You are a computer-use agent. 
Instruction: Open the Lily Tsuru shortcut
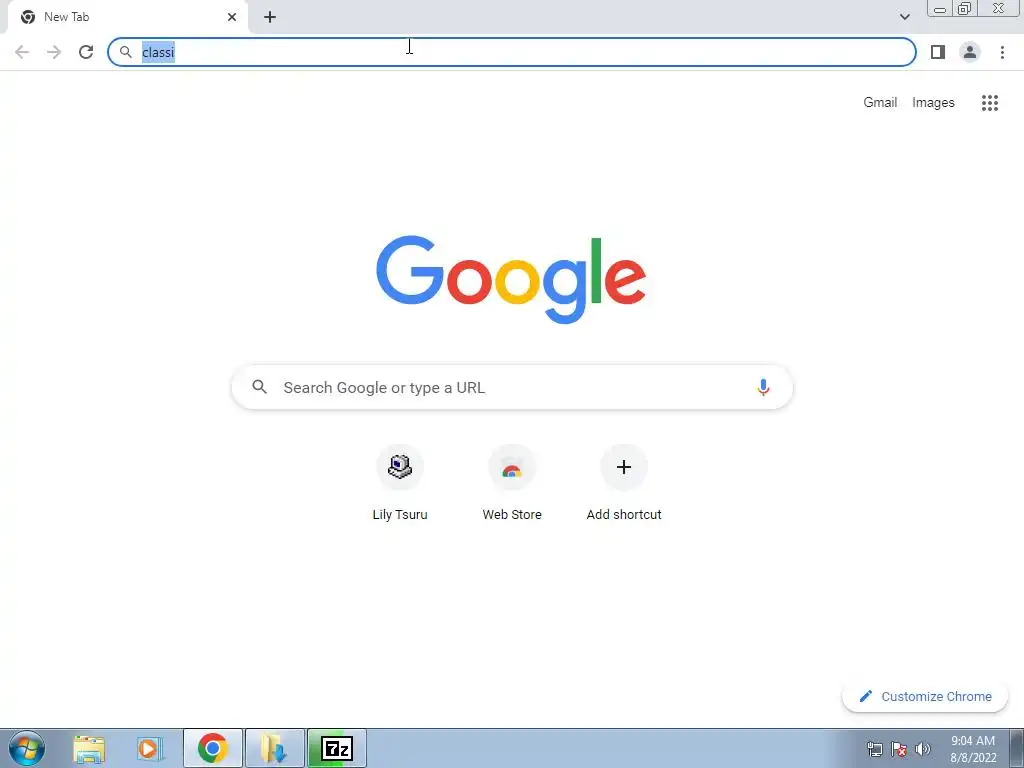coord(400,483)
